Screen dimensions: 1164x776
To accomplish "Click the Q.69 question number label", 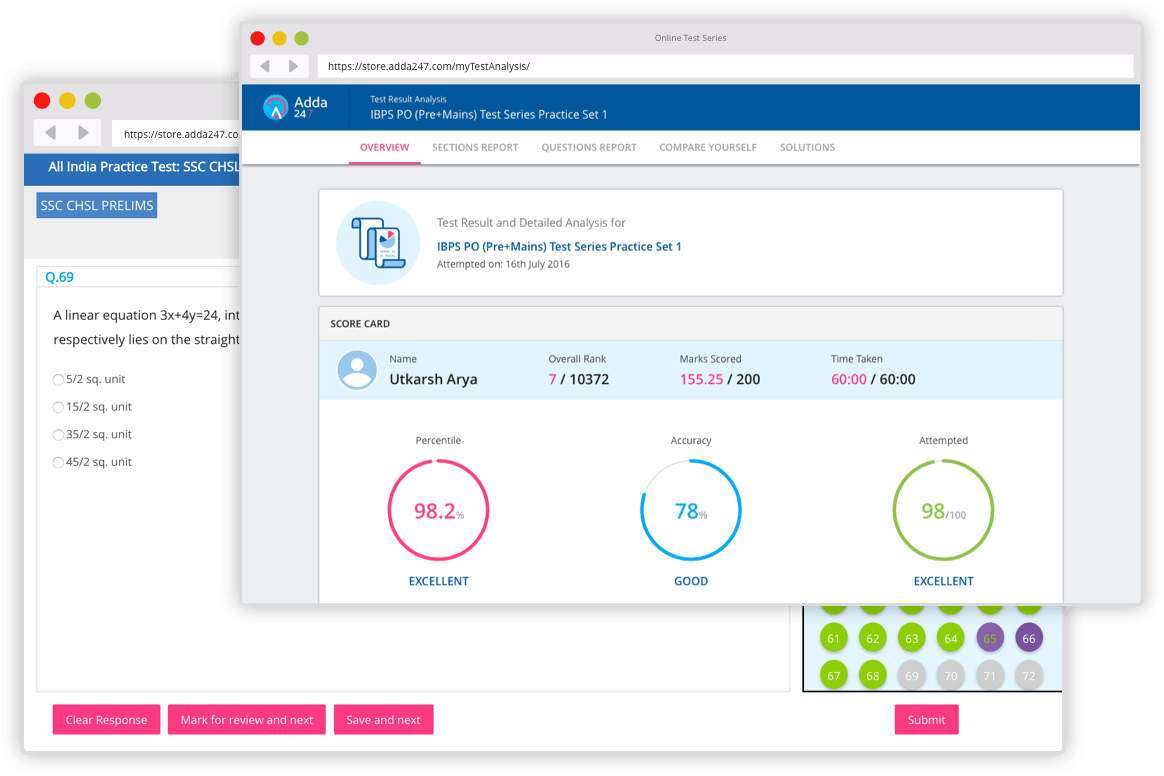I will (x=59, y=277).
